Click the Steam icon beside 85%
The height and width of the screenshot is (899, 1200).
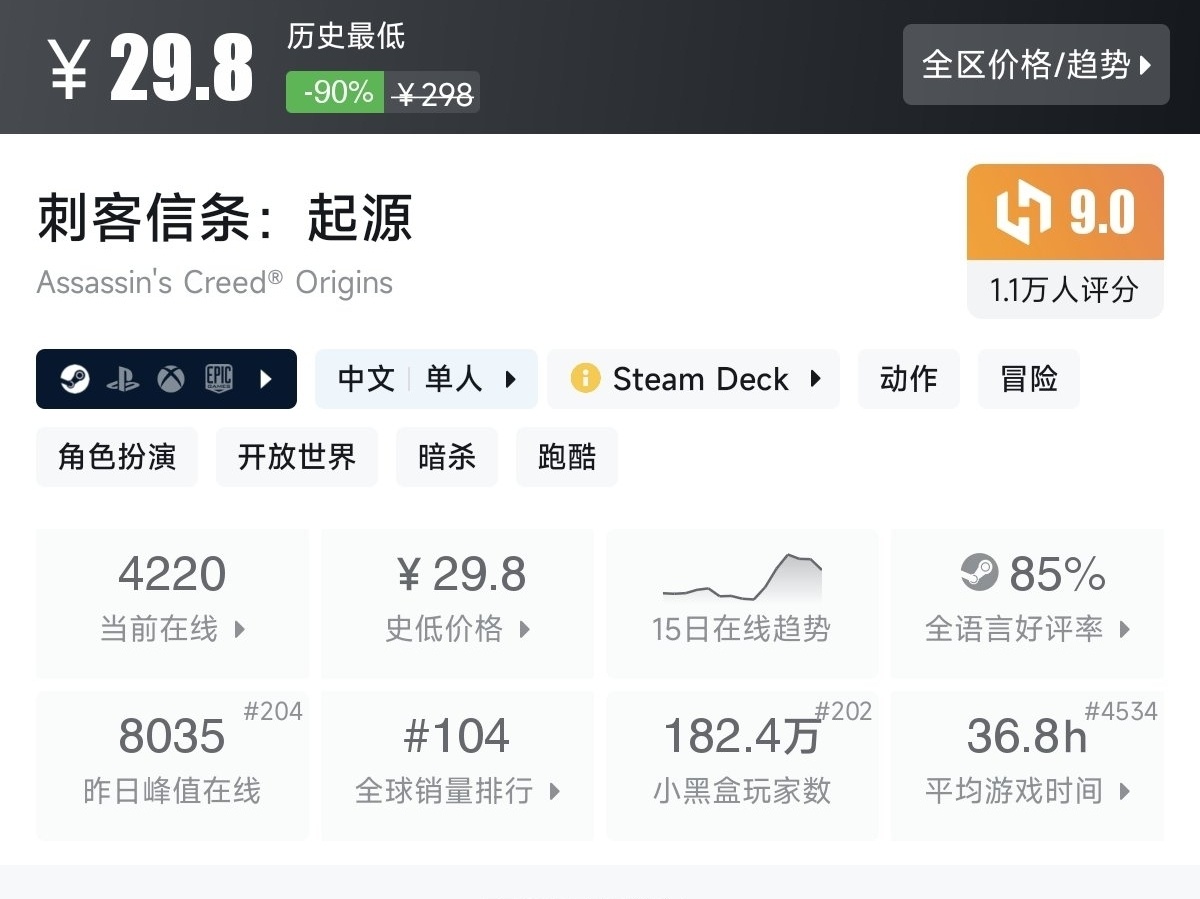click(x=979, y=573)
